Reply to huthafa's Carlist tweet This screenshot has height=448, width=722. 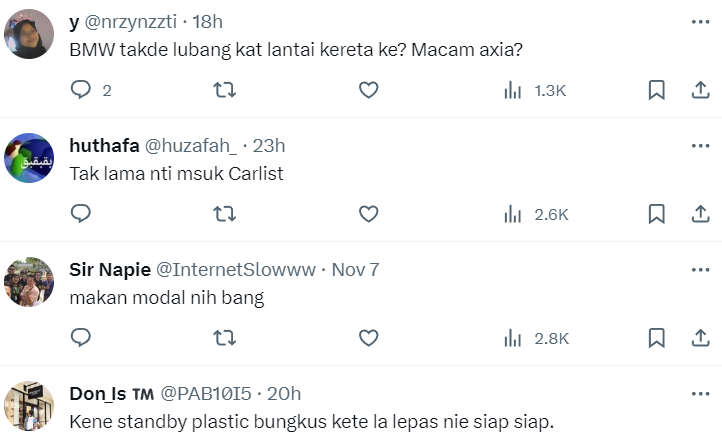(x=82, y=213)
